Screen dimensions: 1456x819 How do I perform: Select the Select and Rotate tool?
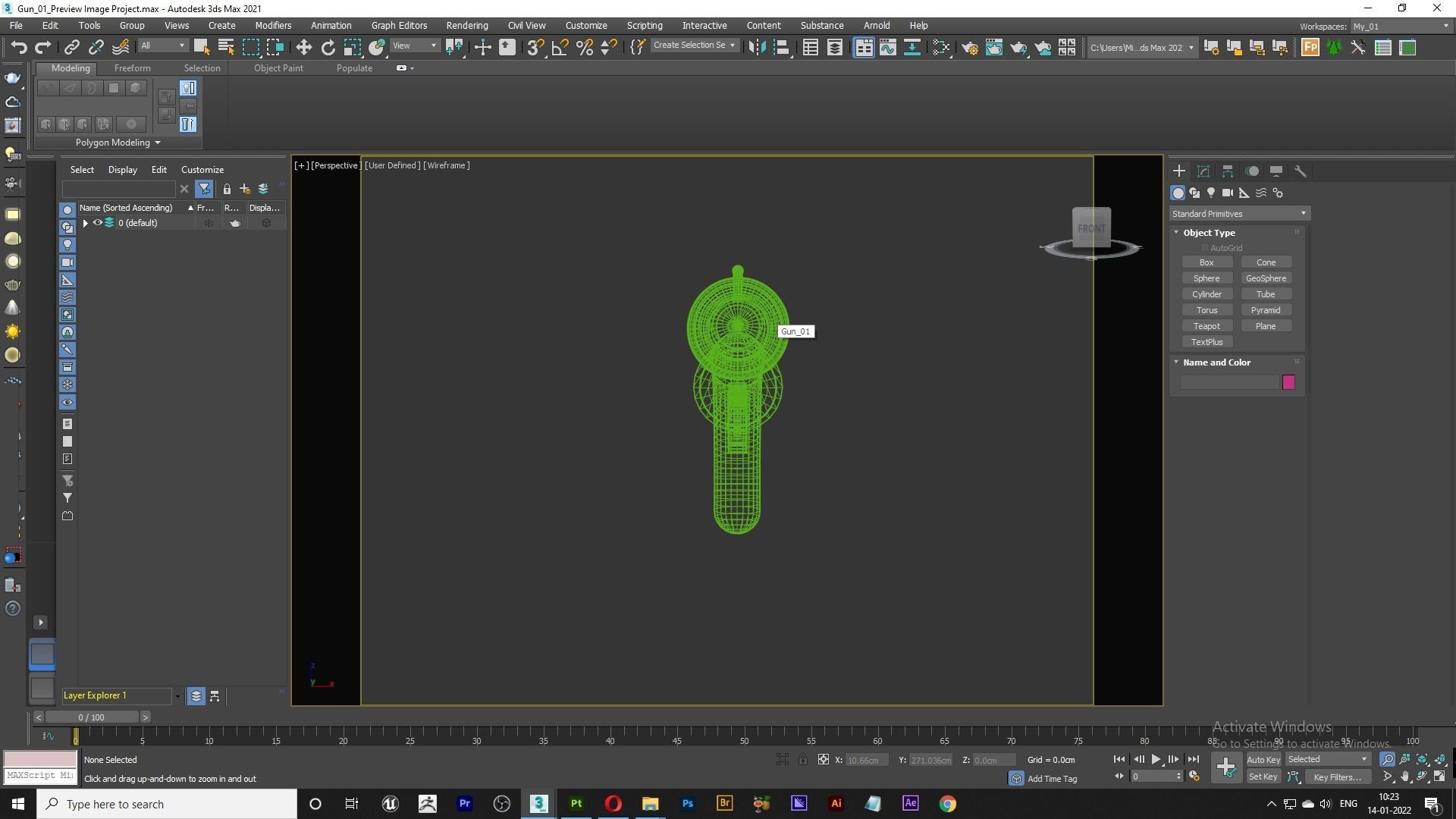tap(328, 47)
